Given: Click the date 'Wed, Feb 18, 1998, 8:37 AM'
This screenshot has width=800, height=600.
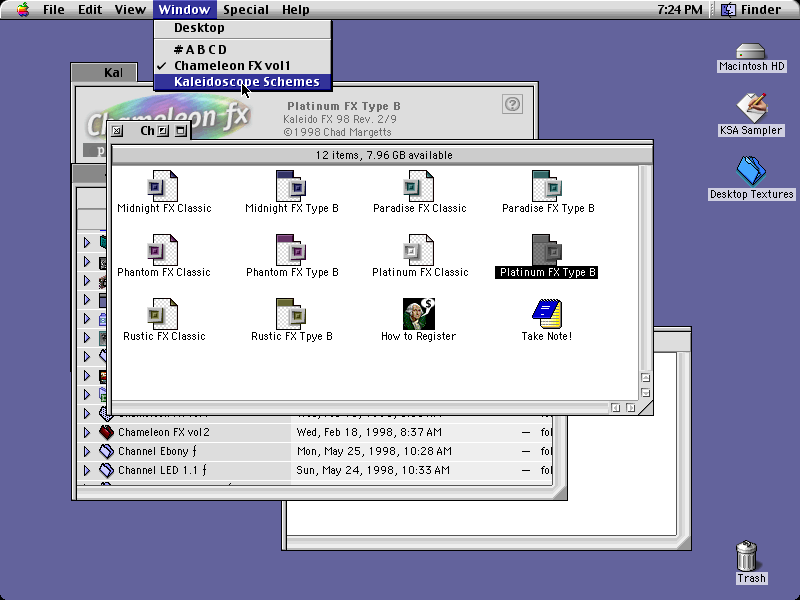Looking at the screenshot, I should pos(369,432).
